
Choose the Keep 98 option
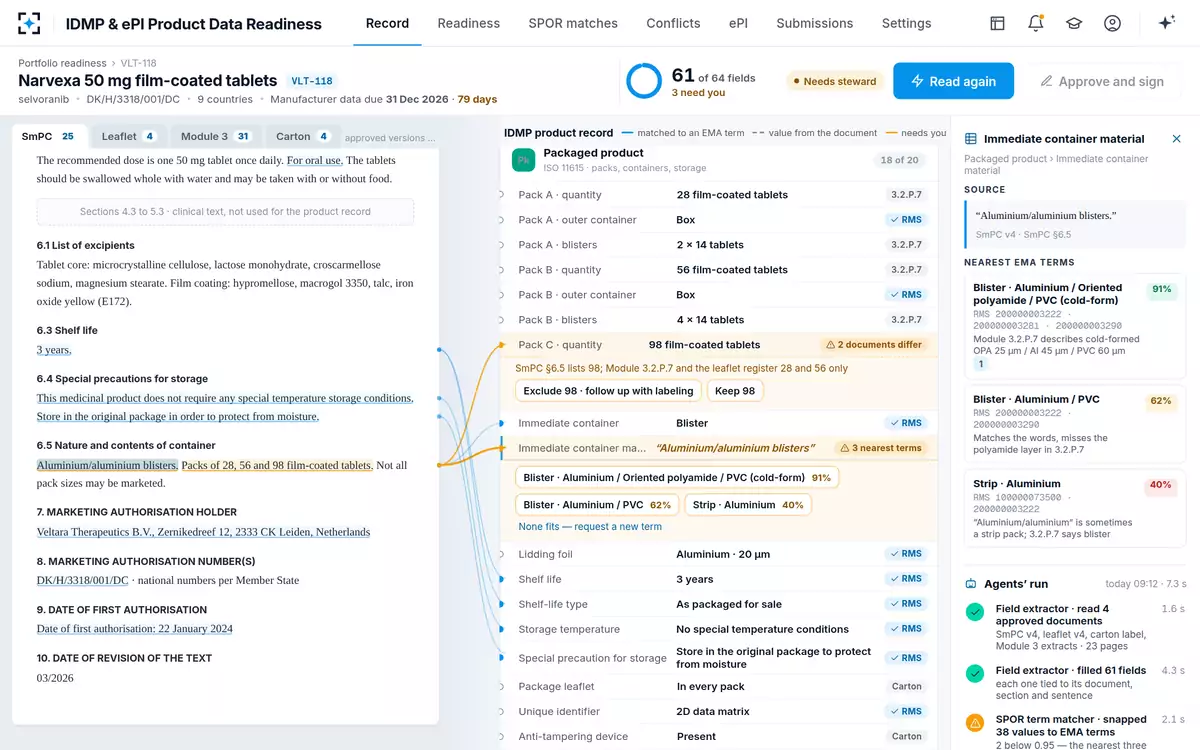[735, 391]
